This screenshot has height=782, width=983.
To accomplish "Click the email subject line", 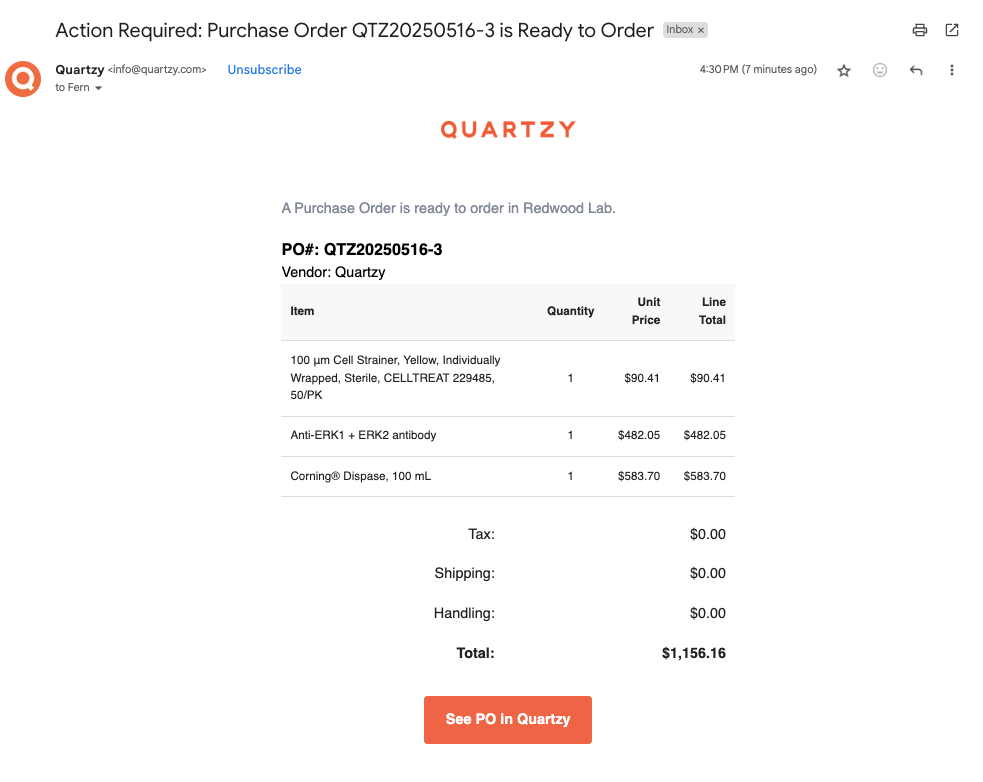I will [x=354, y=30].
